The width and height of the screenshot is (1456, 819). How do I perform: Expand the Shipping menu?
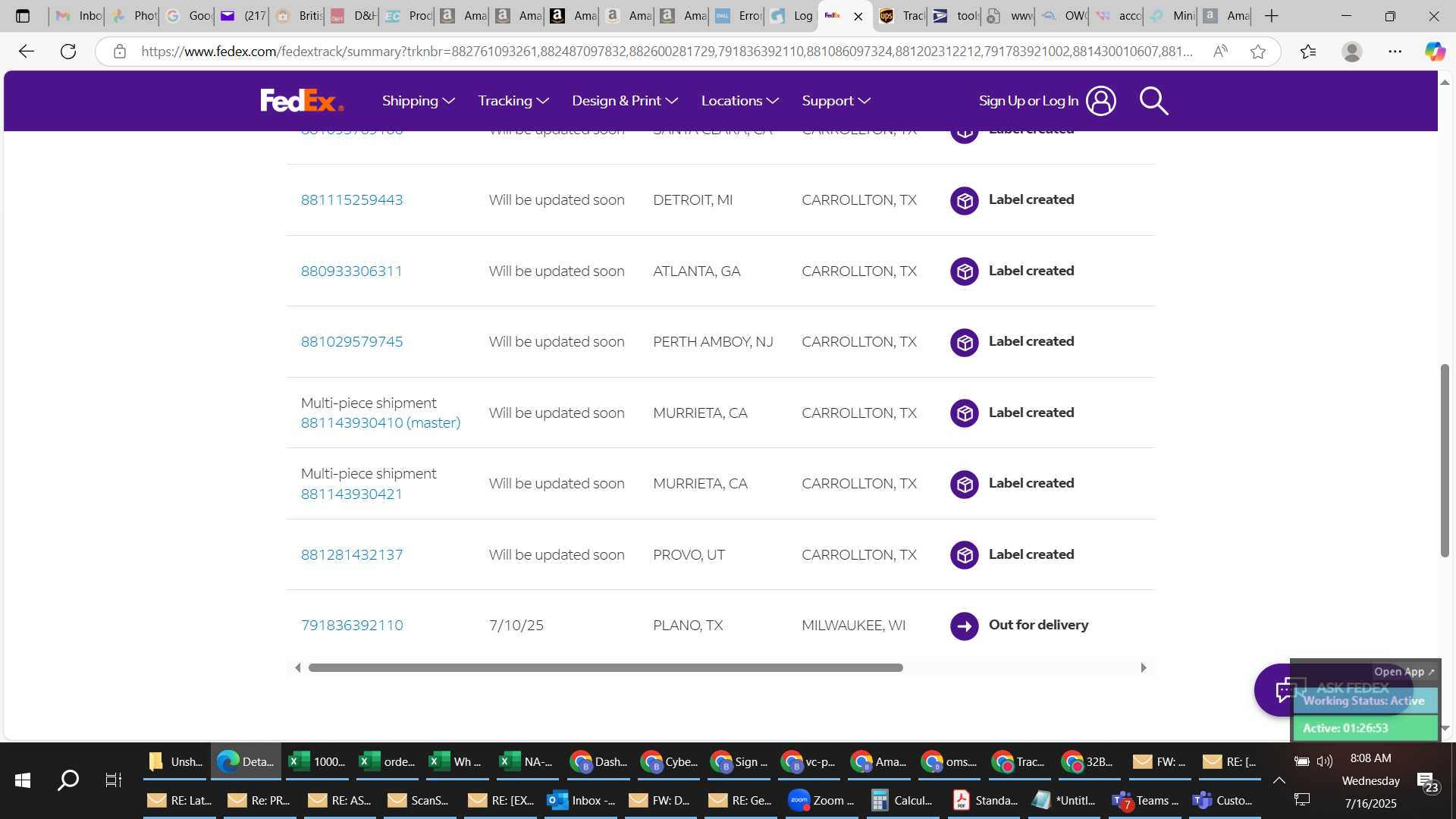coord(419,101)
